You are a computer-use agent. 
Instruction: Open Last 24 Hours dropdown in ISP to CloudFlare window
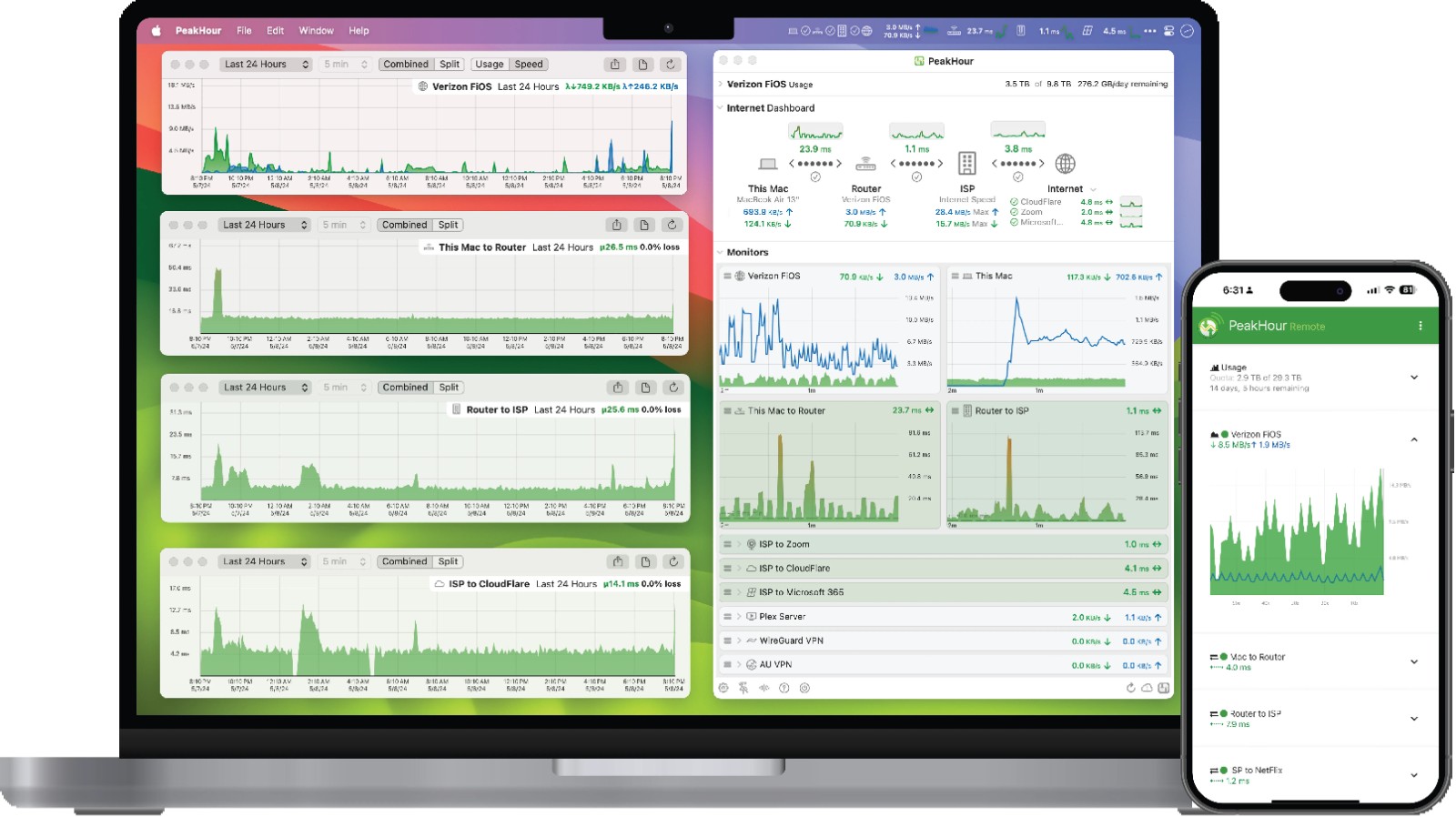pyautogui.click(x=264, y=562)
